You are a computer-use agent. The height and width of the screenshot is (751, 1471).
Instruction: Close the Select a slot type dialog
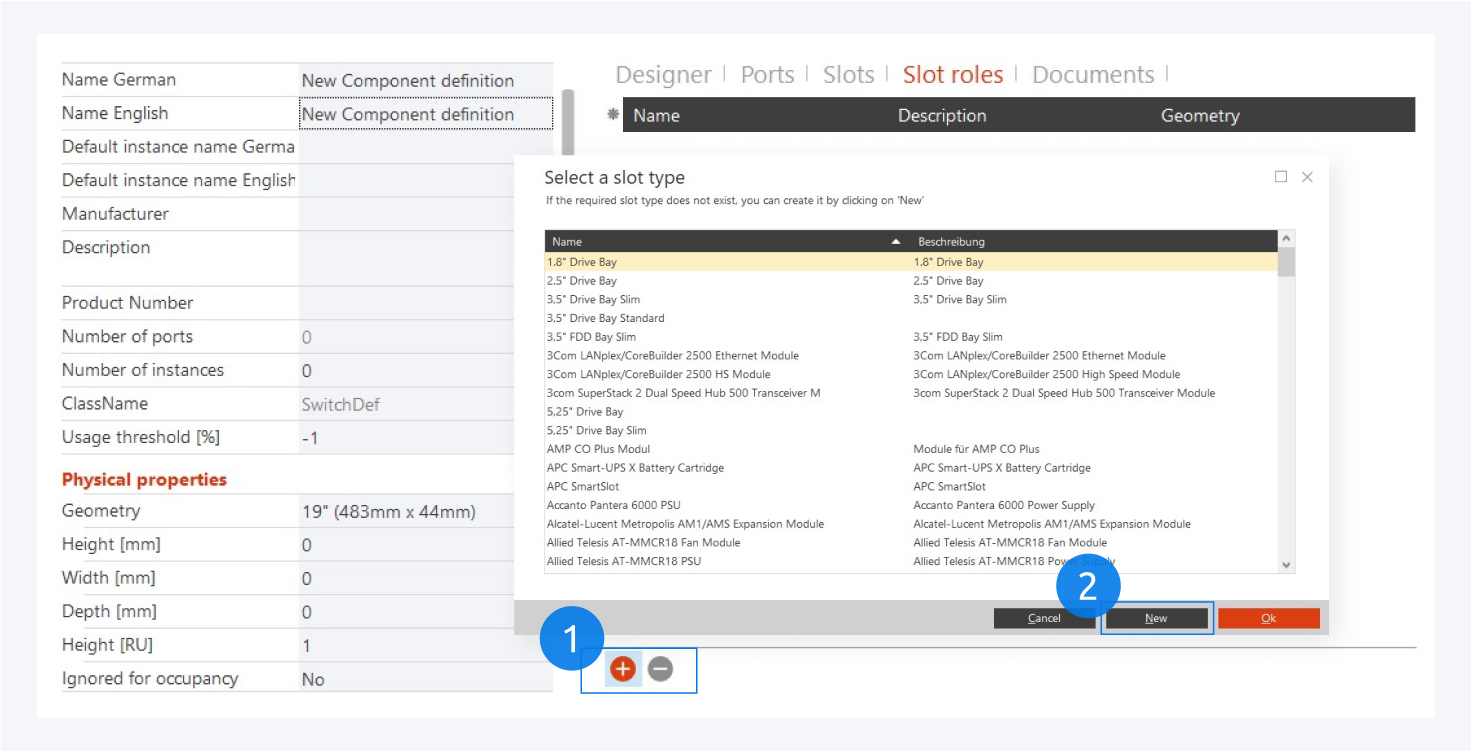click(x=1307, y=177)
